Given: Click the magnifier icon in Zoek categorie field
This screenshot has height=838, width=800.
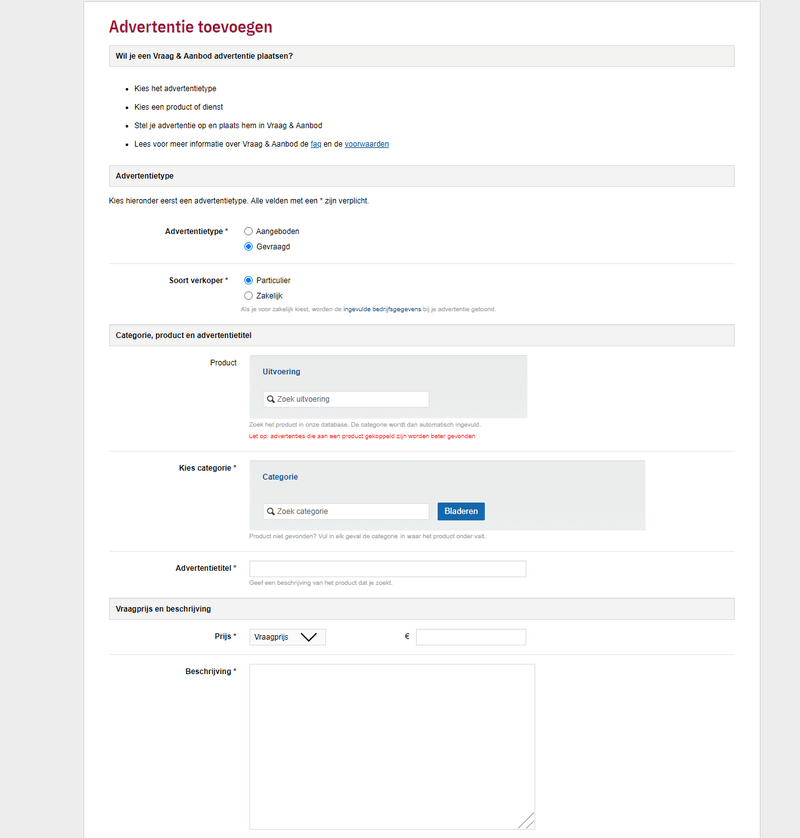Looking at the screenshot, I should [271, 511].
